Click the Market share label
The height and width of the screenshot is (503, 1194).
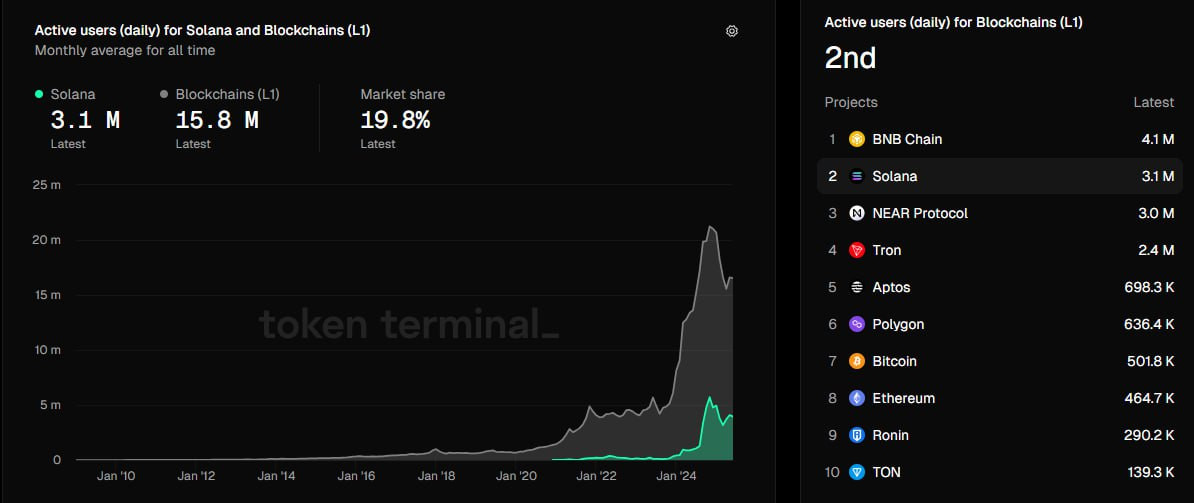tap(403, 94)
